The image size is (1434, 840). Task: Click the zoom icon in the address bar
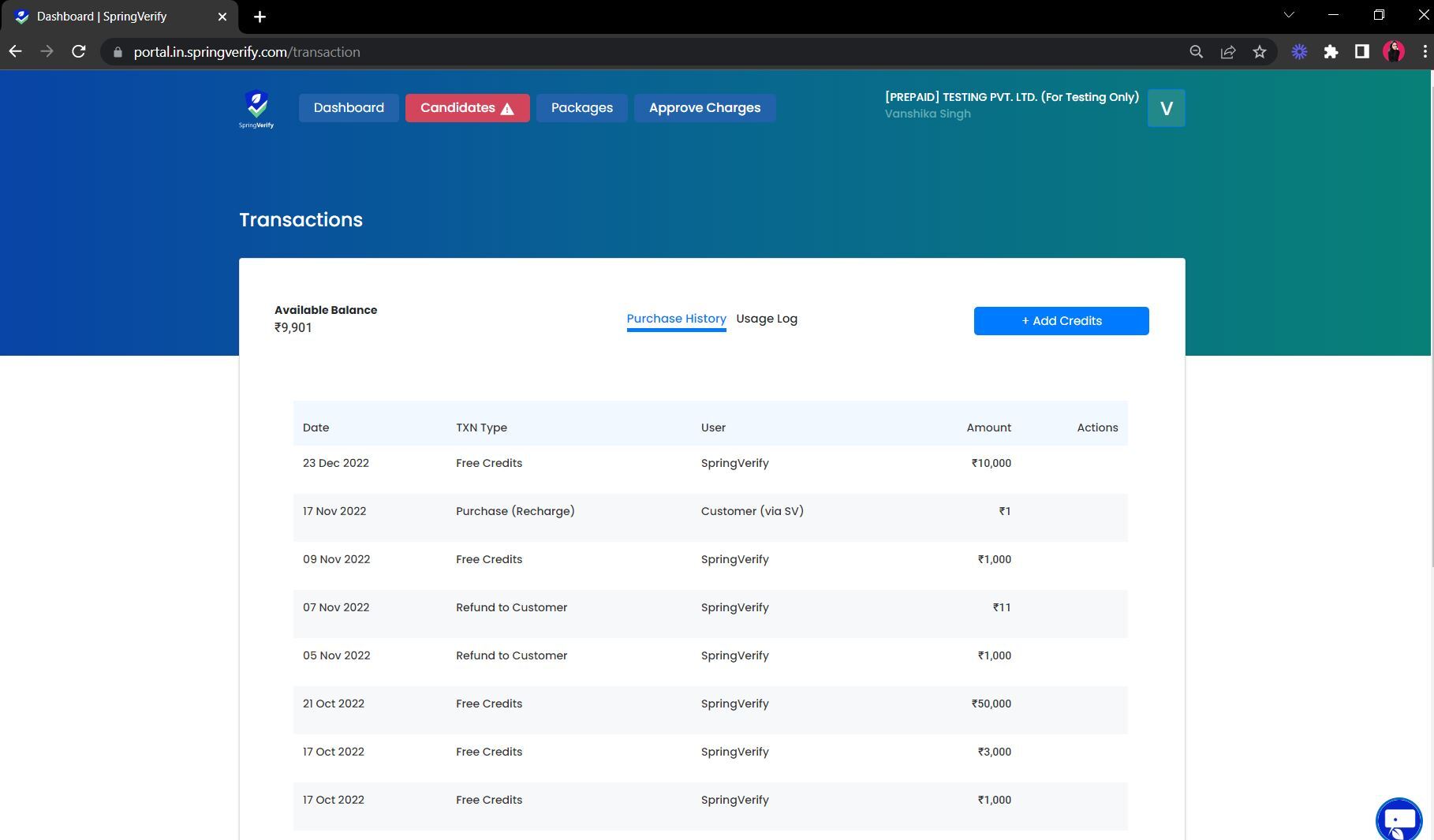[1196, 51]
